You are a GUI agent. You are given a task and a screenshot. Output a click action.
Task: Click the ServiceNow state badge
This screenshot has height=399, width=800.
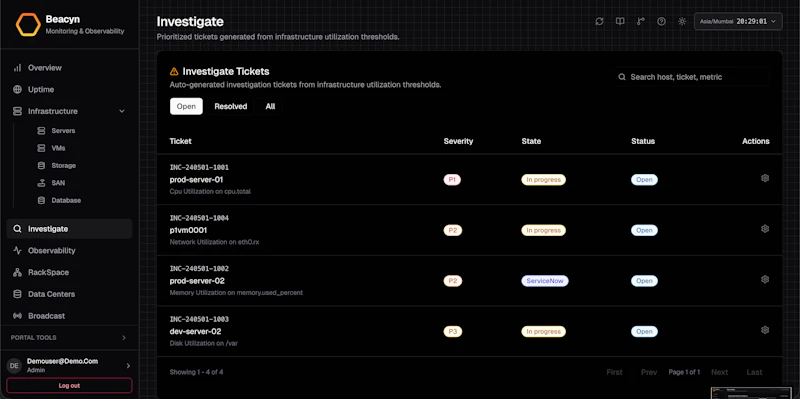(x=544, y=281)
